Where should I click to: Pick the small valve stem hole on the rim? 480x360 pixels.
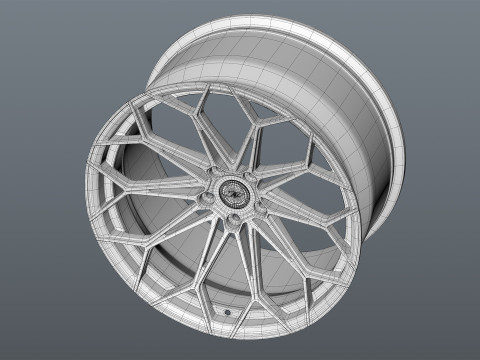pos(228,313)
